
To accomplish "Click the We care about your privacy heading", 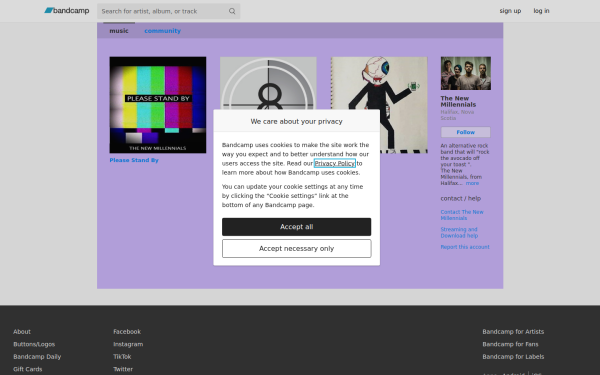I will click(x=297, y=121).
